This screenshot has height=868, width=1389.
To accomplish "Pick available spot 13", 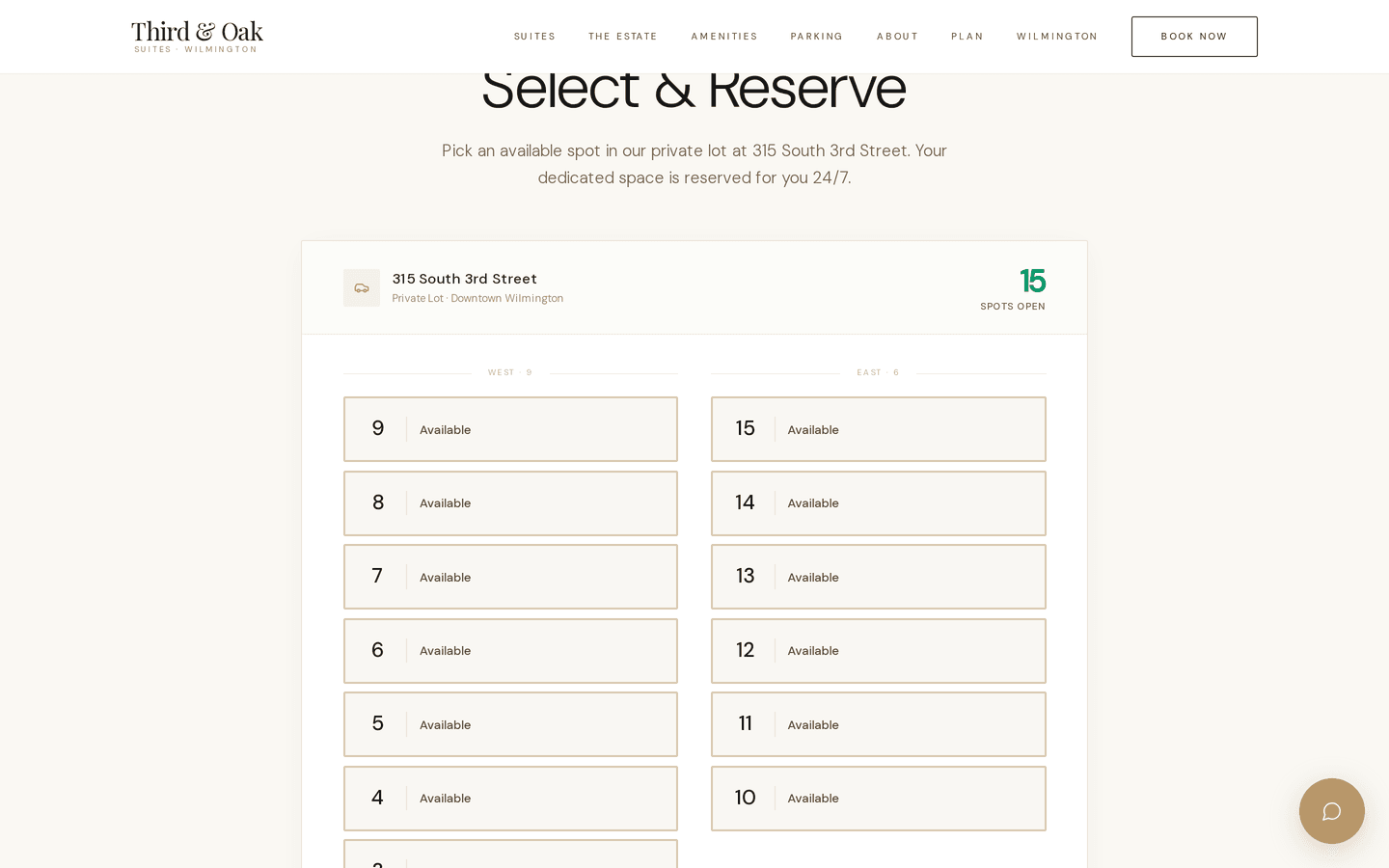I will click(x=878, y=577).
